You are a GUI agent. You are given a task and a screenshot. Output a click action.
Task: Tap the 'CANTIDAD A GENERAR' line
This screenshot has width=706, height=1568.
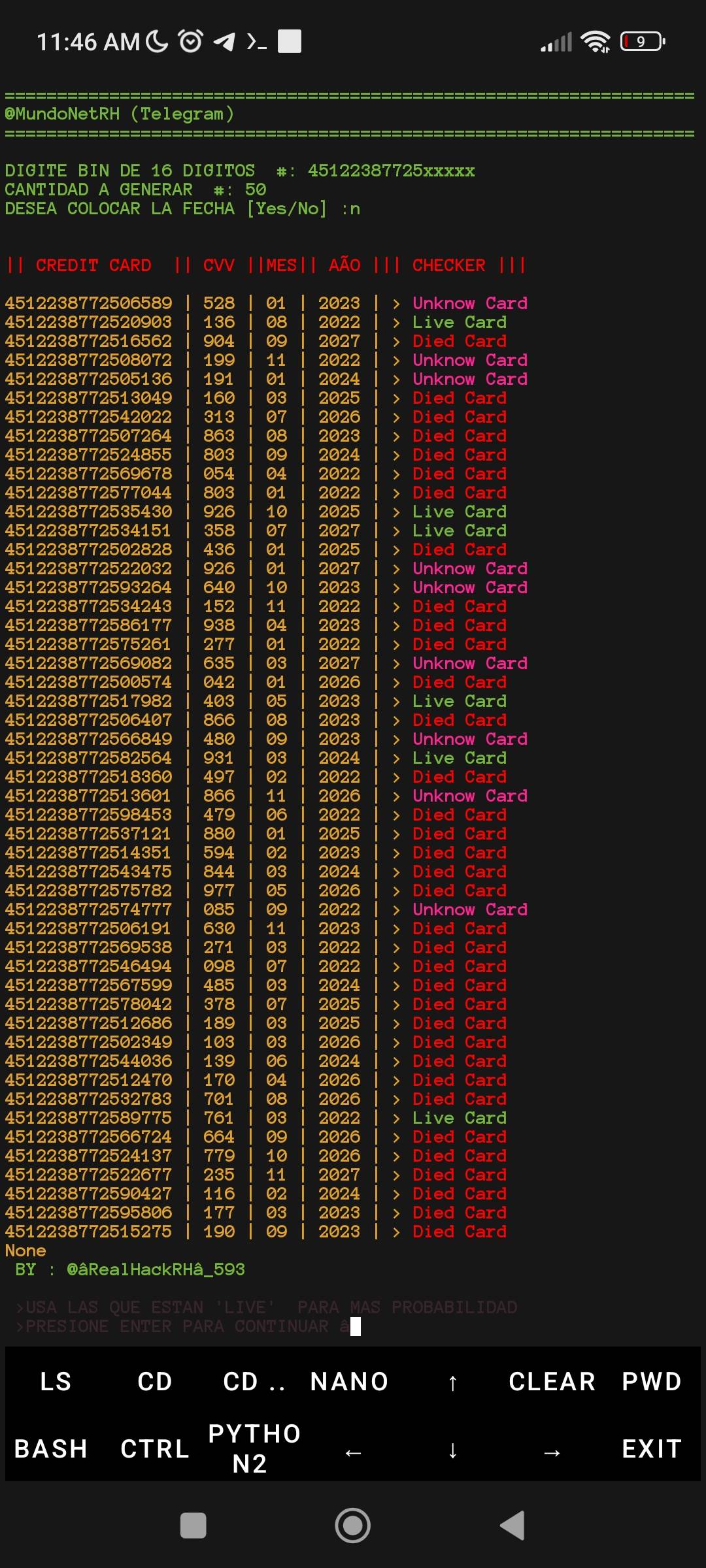coord(135,190)
